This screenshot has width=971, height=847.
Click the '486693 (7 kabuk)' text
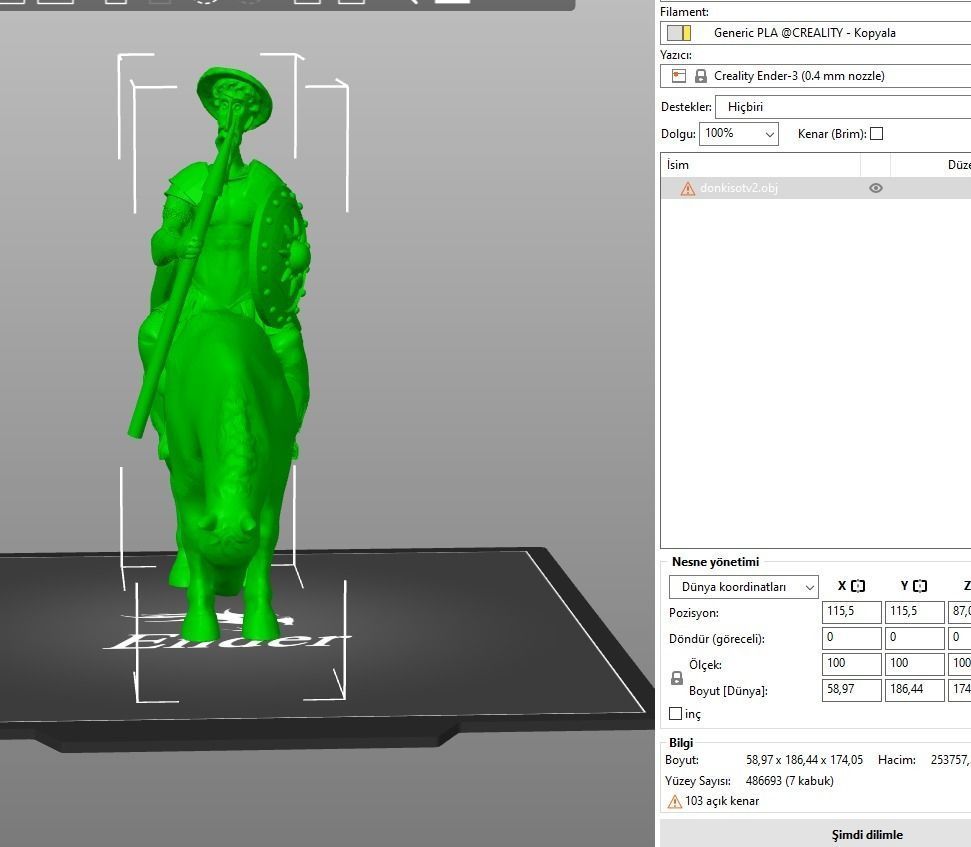(790, 781)
